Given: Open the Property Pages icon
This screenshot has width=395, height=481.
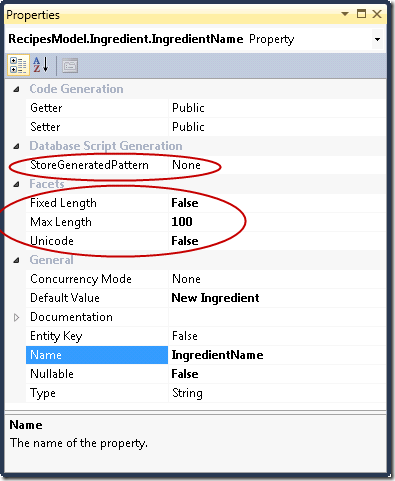Looking at the screenshot, I should pyautogui.click(x=70, y=65).
